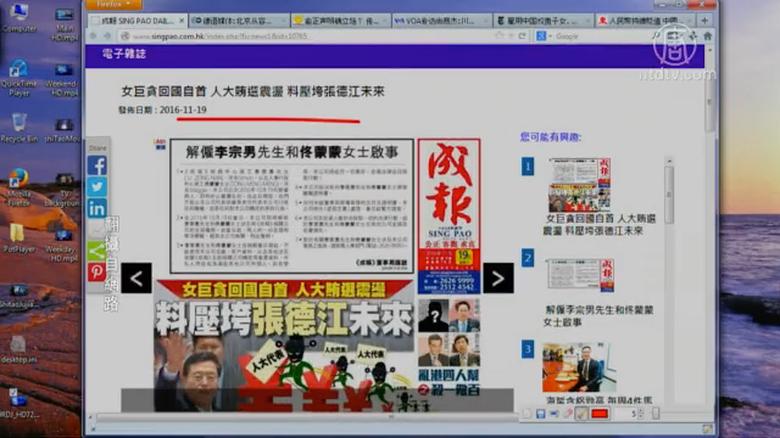Viewport: 780px width, 438px height.
Task: Share article via Twitter icon
Action: click(97, 187)
